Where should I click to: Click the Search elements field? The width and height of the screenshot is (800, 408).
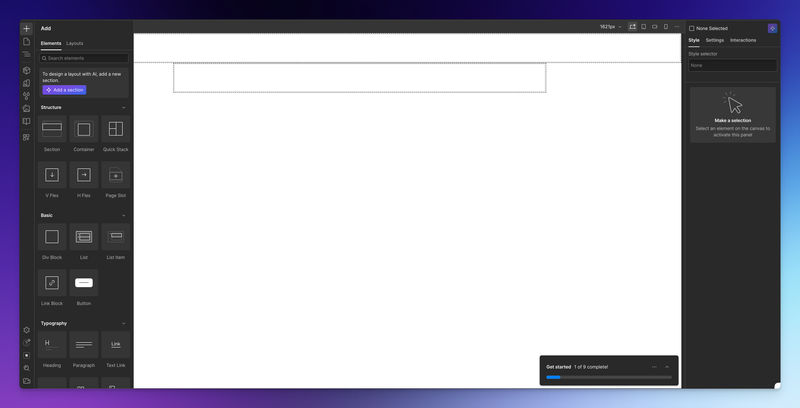pos(84,58)
